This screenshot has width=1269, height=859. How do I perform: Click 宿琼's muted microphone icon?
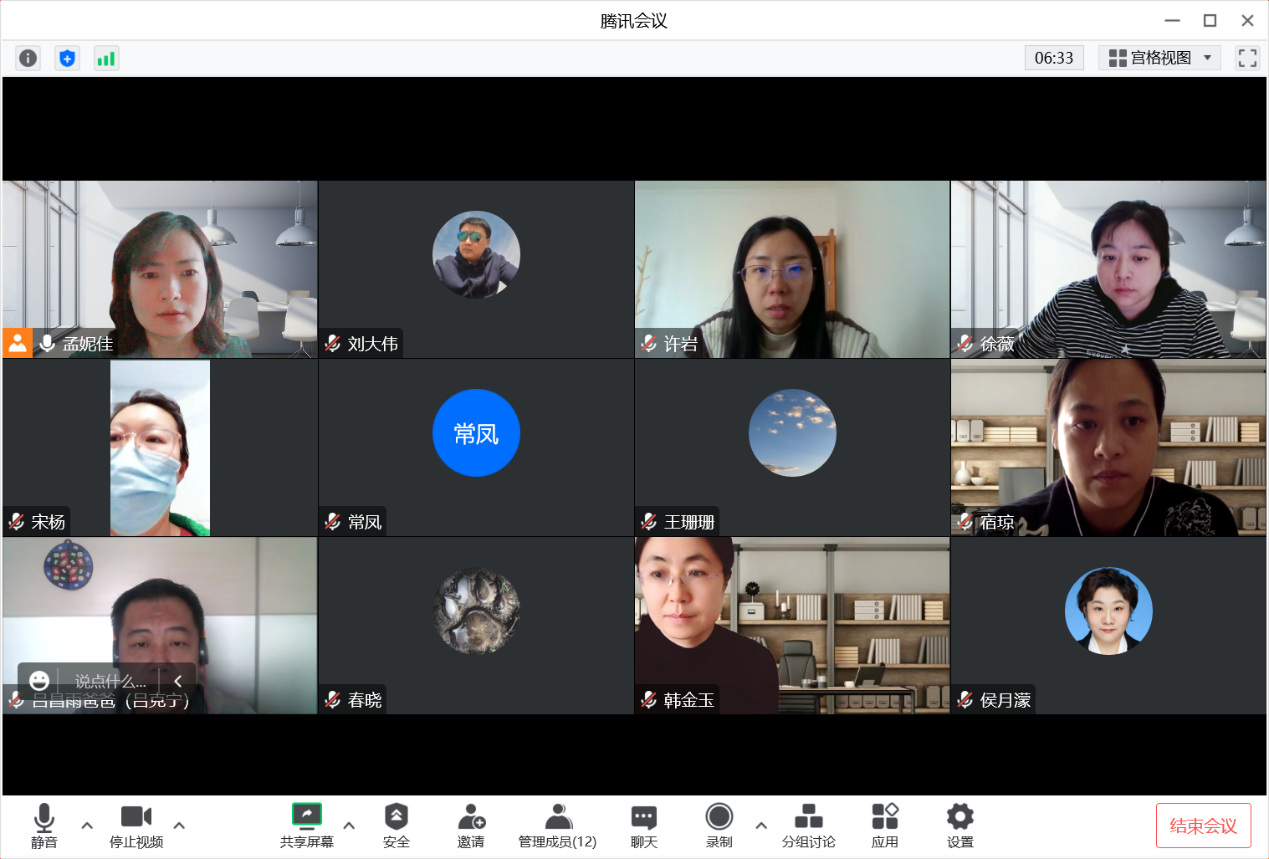[965, 522]
